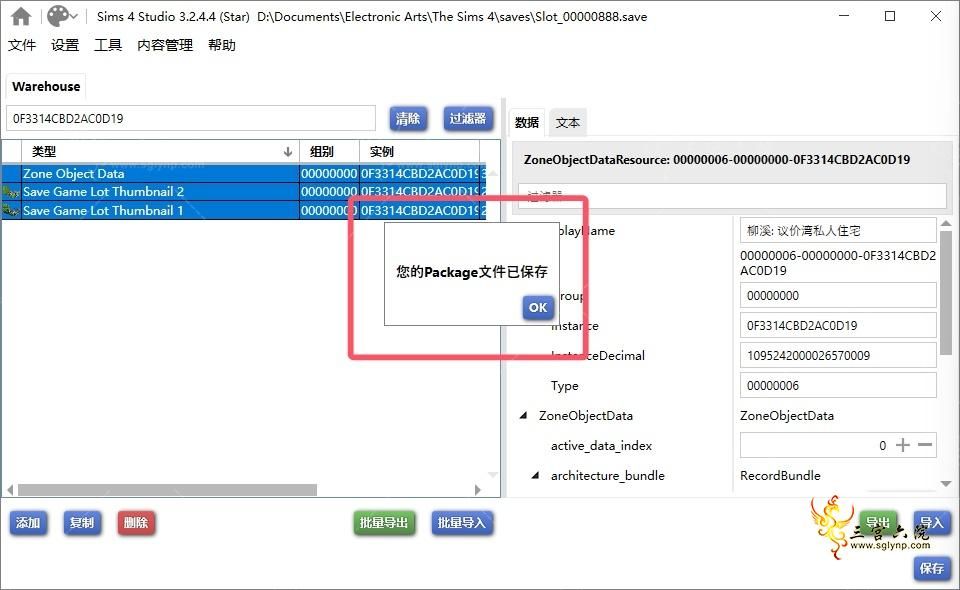Click the data panel vertical scrollbar thumb
The image size is (960, 590).
pyautogui.click(x=946, y=294)
